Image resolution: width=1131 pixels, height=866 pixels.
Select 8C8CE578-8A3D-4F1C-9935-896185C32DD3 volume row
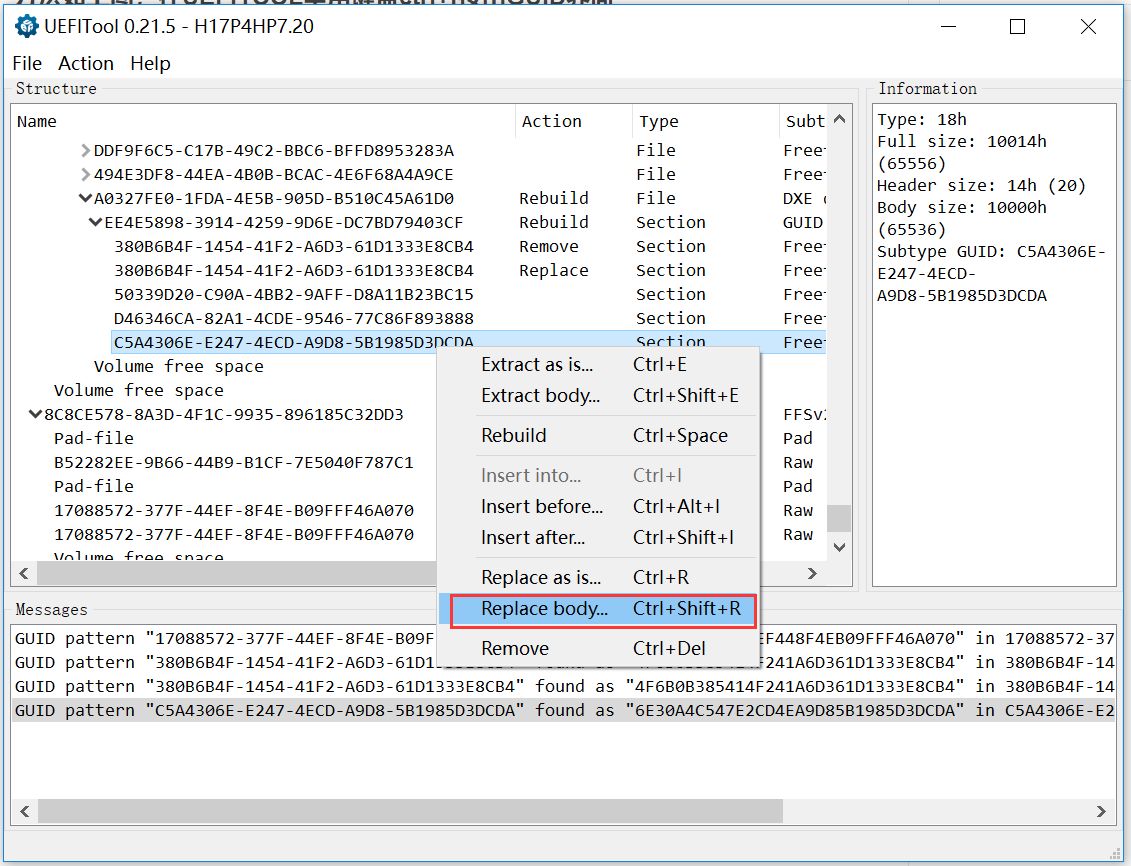224,415
